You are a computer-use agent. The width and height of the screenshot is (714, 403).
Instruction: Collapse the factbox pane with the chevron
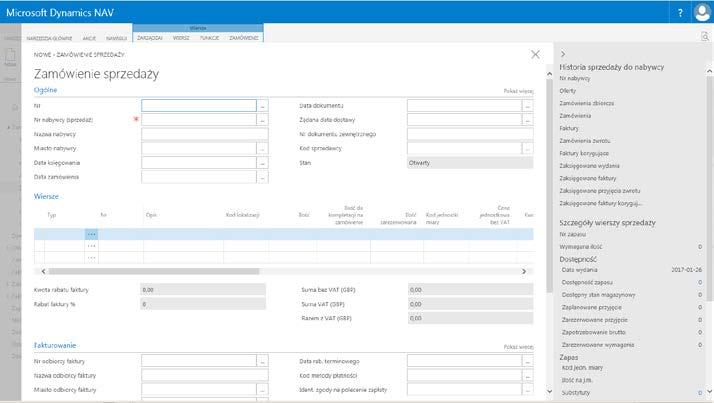(x=563, y=54)
